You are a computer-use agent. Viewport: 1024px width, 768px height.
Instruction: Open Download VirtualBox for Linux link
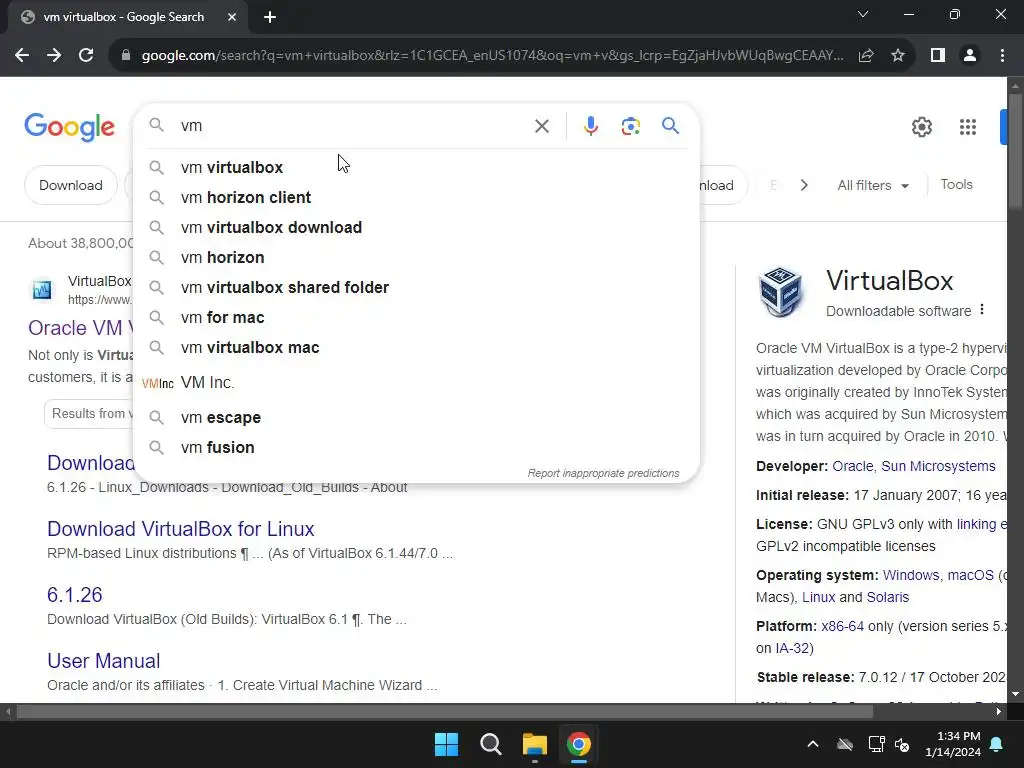pos(180,528)
